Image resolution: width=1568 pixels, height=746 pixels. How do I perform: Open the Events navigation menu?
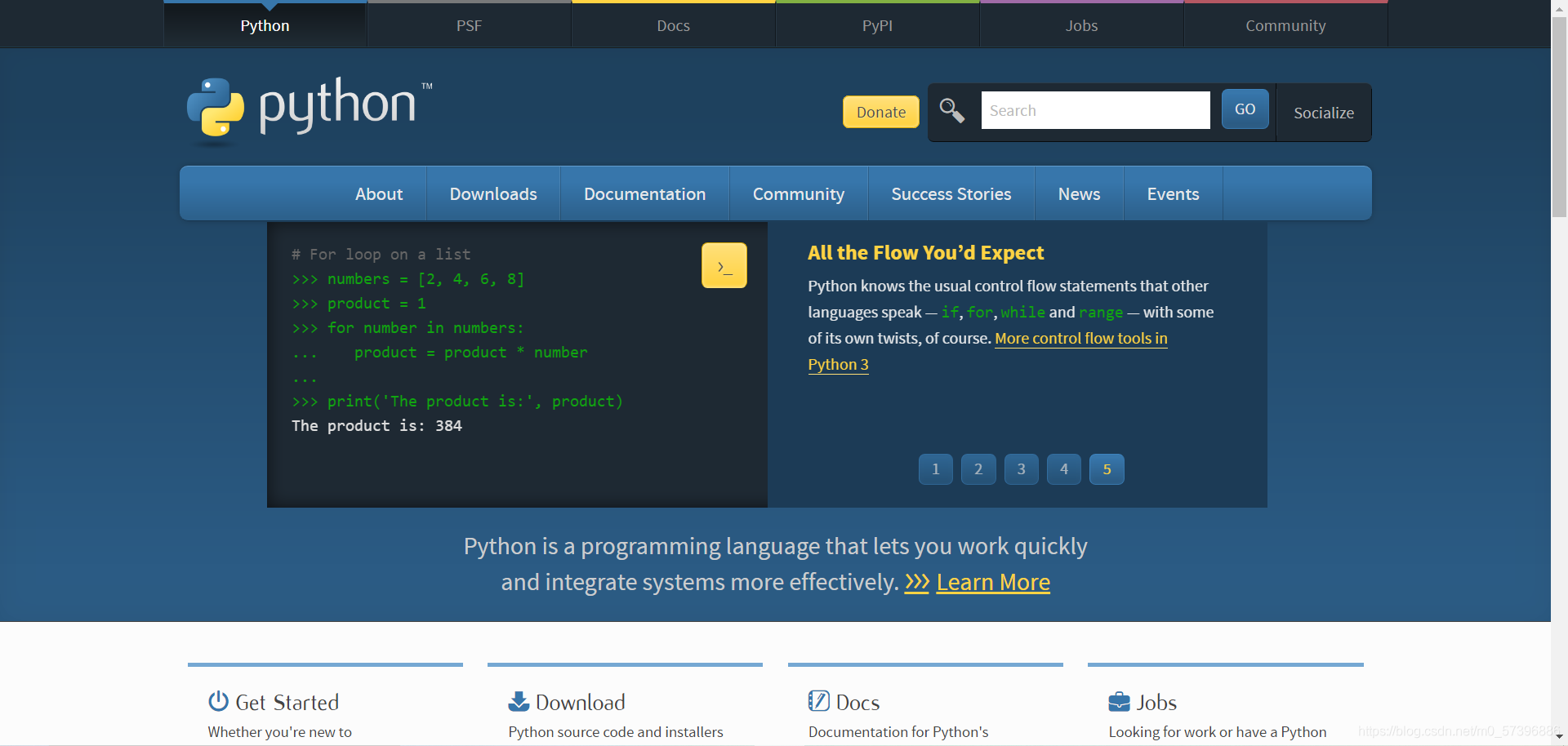tap(1173, 194)
